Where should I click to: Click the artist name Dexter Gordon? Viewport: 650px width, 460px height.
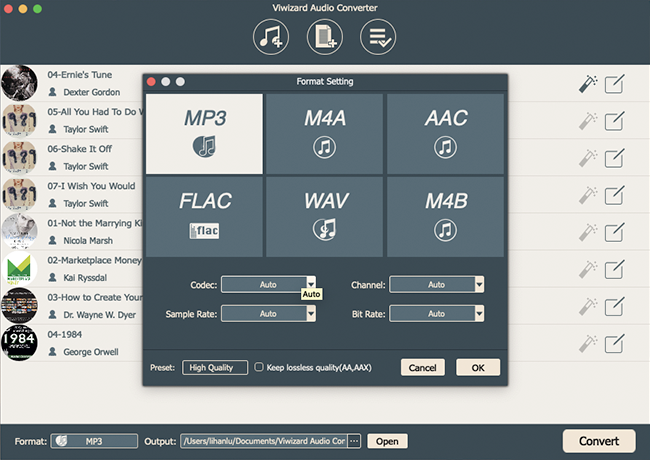pyautogui.click(x=92, y=92)
